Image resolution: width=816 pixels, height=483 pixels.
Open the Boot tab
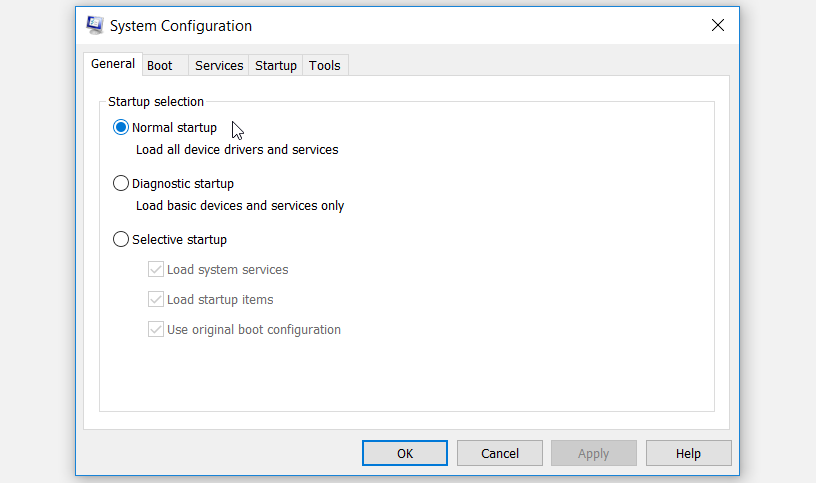[x=160, y=66]
